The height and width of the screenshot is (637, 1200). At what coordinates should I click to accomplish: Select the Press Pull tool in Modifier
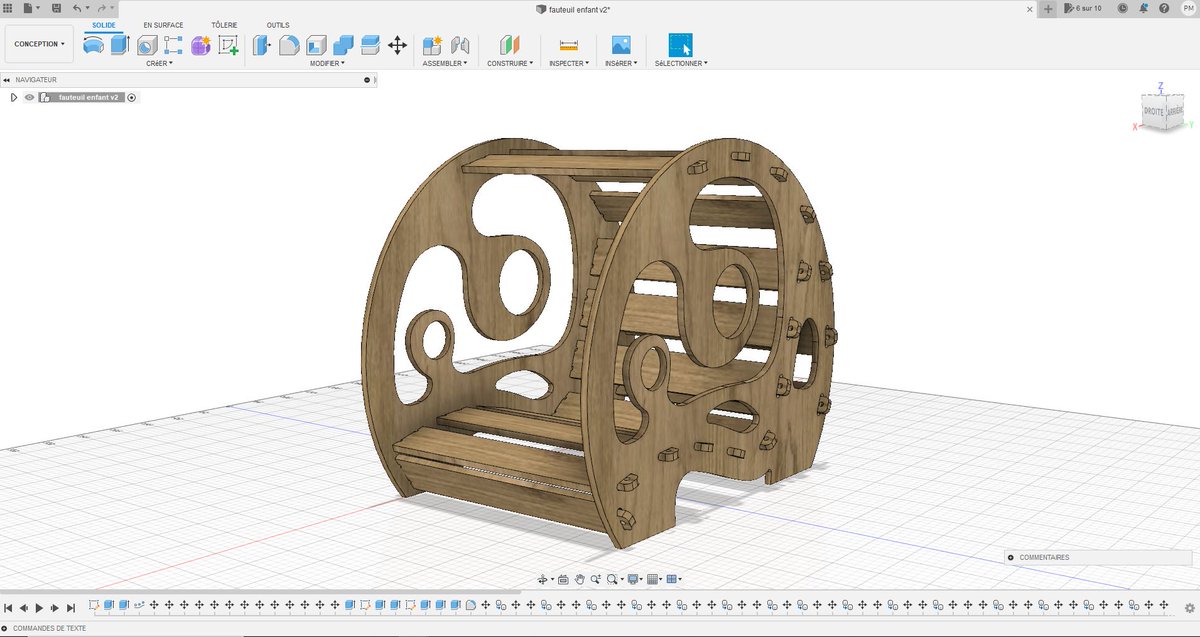click(x=262, y=45)
